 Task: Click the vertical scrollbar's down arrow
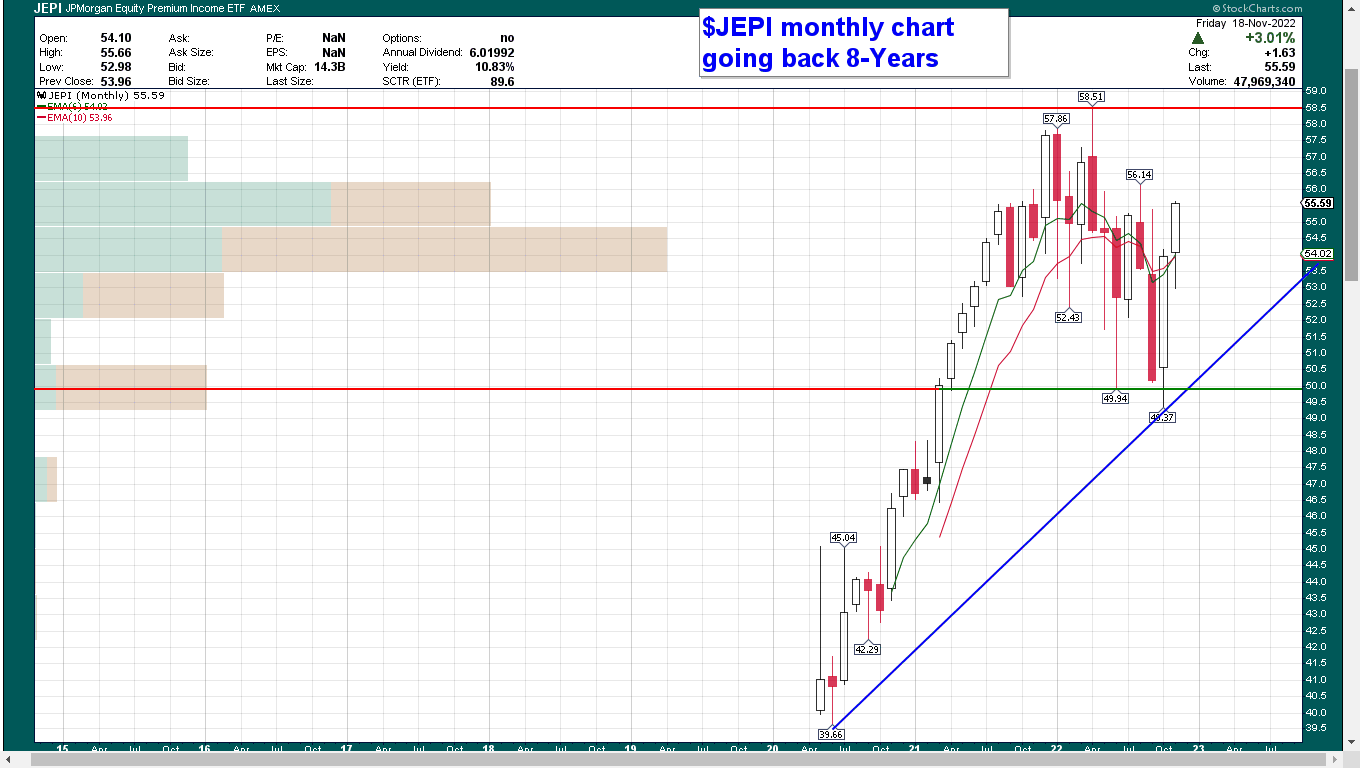coord(1352,744)
